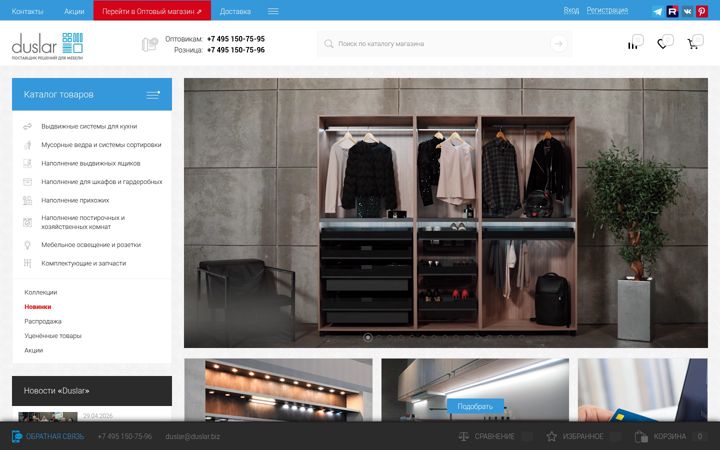
Task: Open Наполнение для шкафов и гардеробных
Action: click(102, 182)
